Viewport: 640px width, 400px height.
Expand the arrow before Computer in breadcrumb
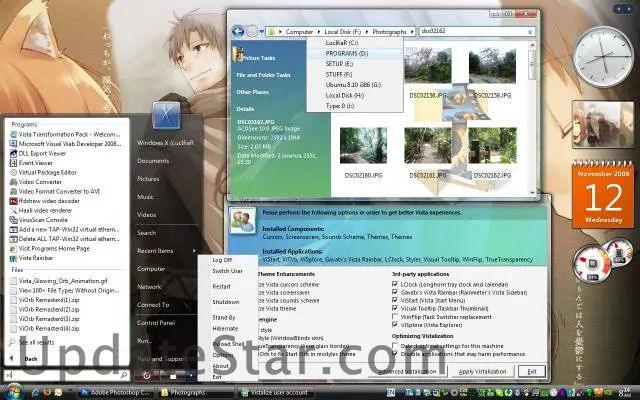pyautogui.click(x=280, y=32)
